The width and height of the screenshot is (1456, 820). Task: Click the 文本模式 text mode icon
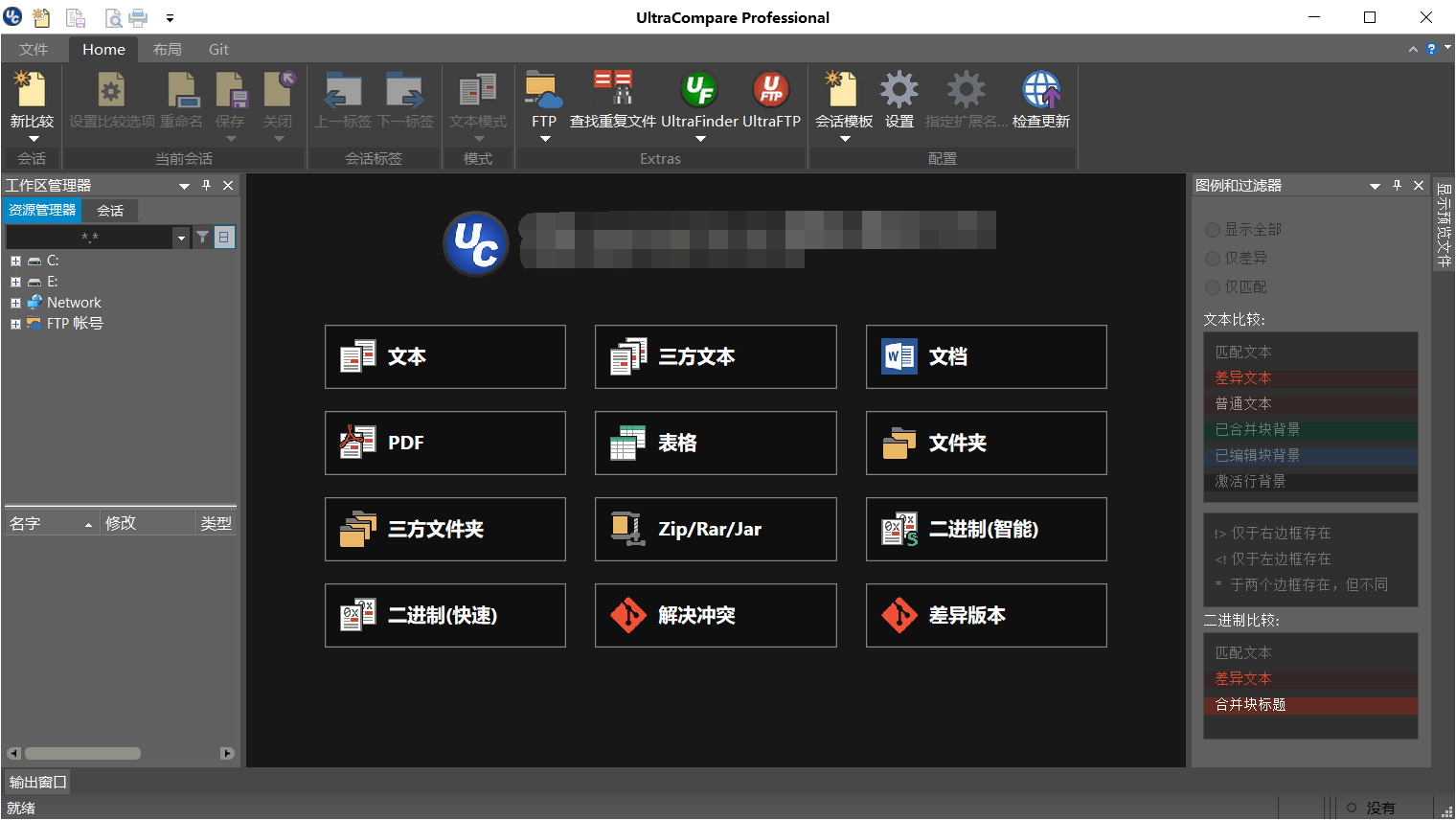pyautogui.click(x=478, y=90)
